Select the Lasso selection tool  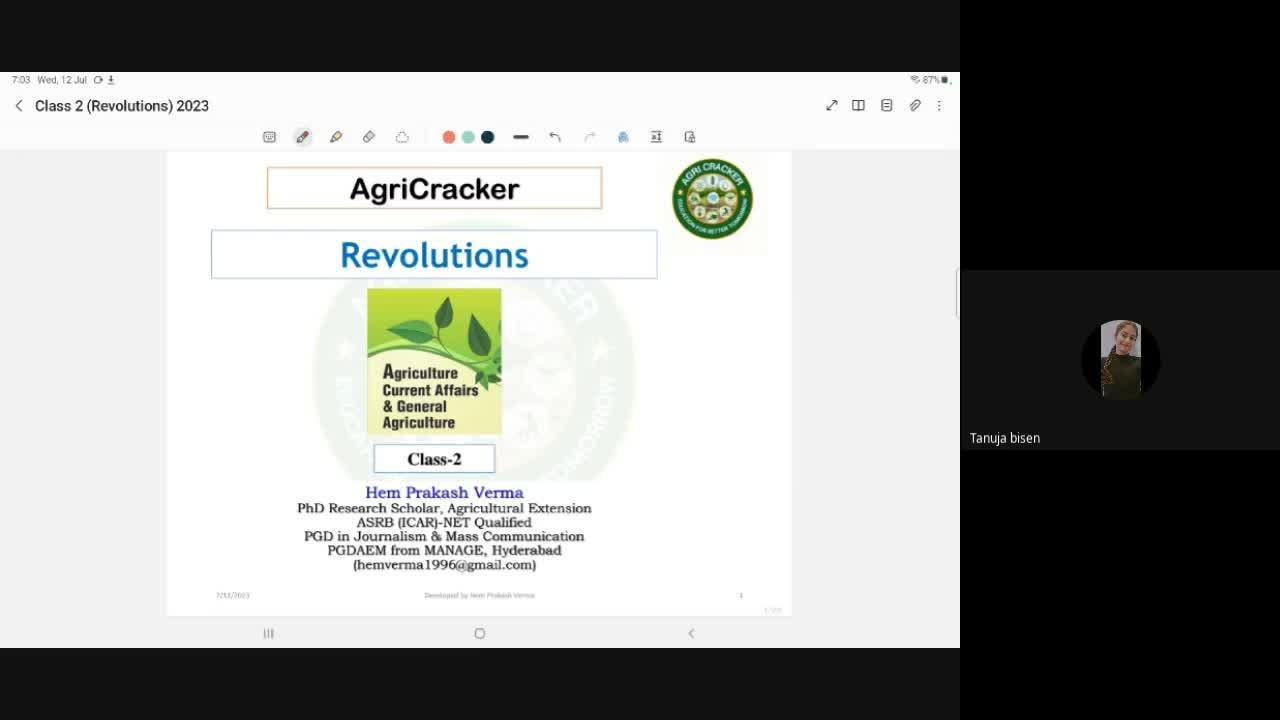(402, 137)
